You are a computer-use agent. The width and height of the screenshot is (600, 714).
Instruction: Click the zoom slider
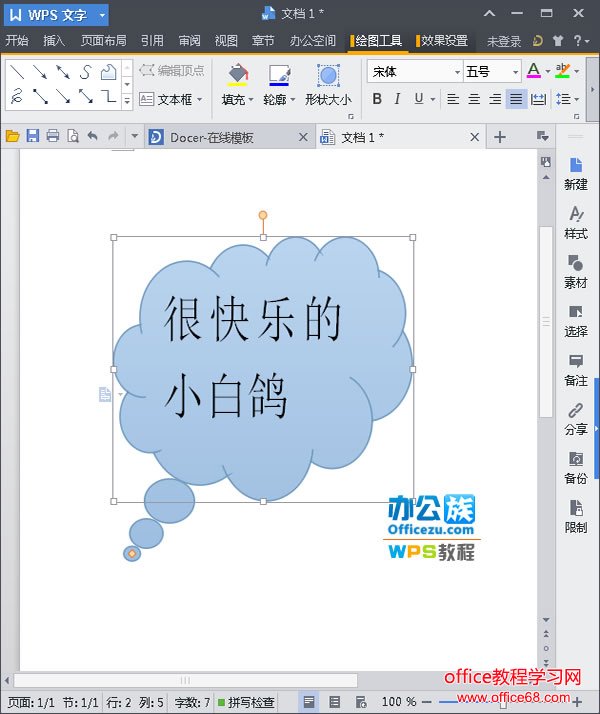coord(503,702)
